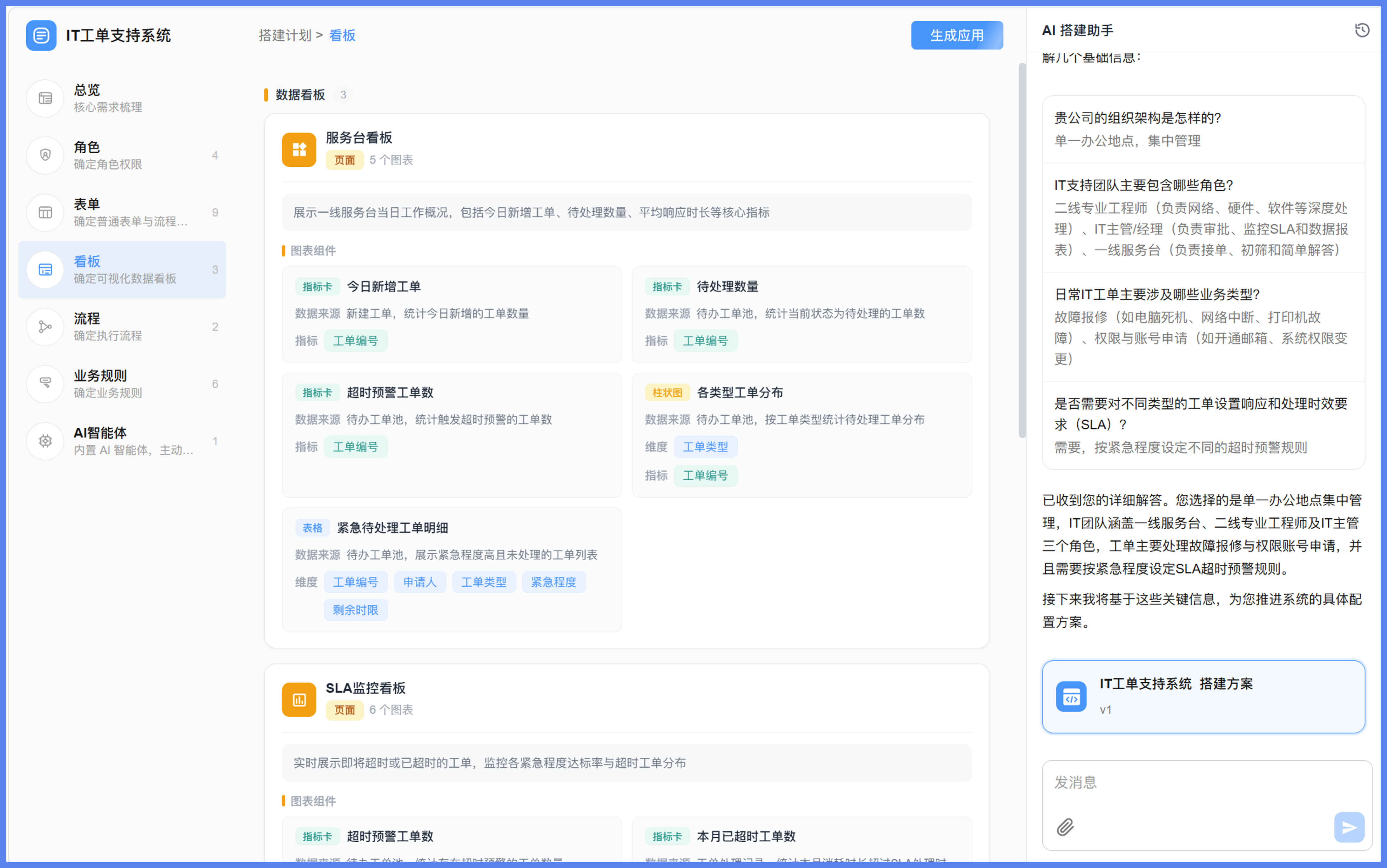Click the paperclip attachment icon
This screenshot has width=1387, height=868.
[x=1066, y=827]
